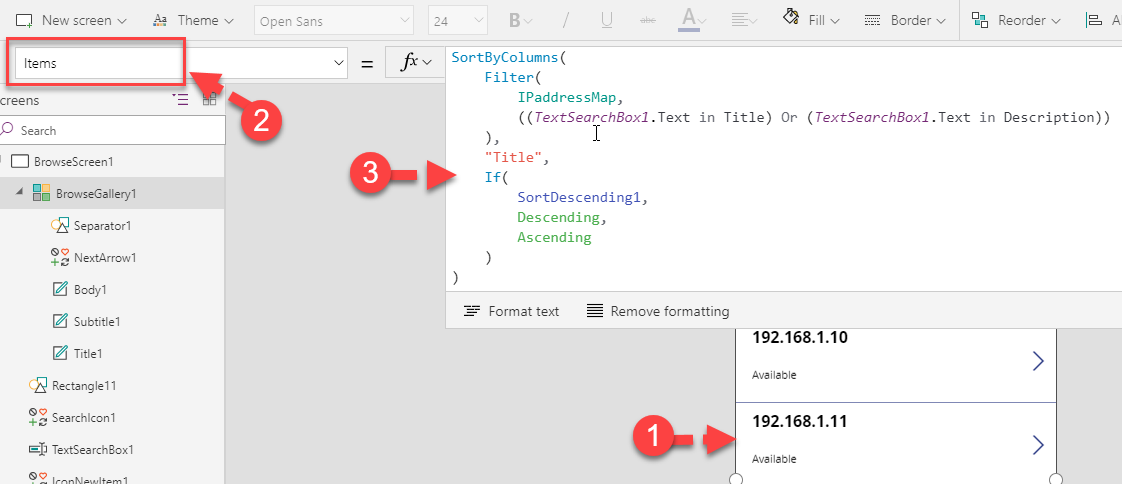Click Ascending keyword in formula
1122x484 pixels.
(555, 237)
